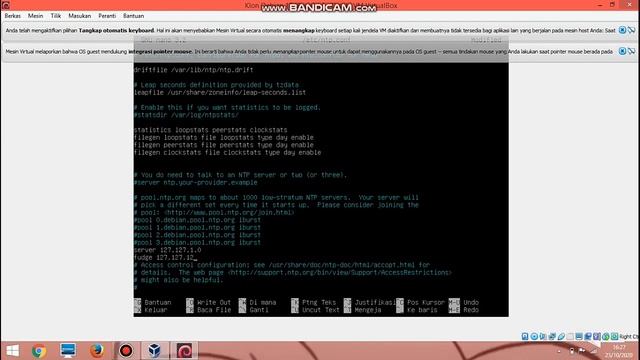Open Firefox from the taskbar

coord(97,351)
